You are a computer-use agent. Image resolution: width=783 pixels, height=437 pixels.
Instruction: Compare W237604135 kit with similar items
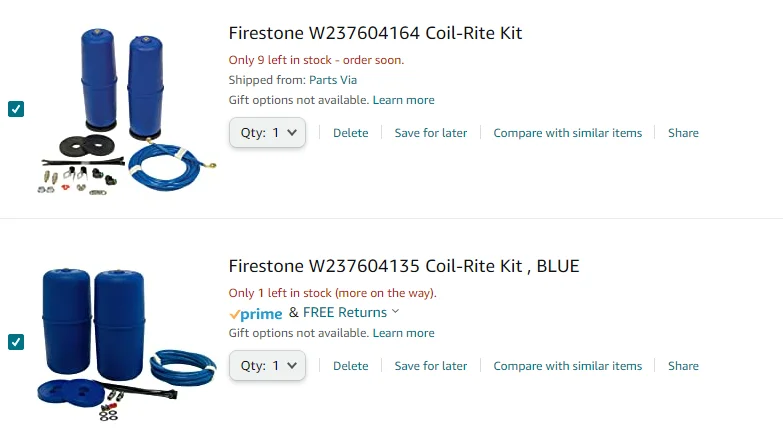[568, 366]
